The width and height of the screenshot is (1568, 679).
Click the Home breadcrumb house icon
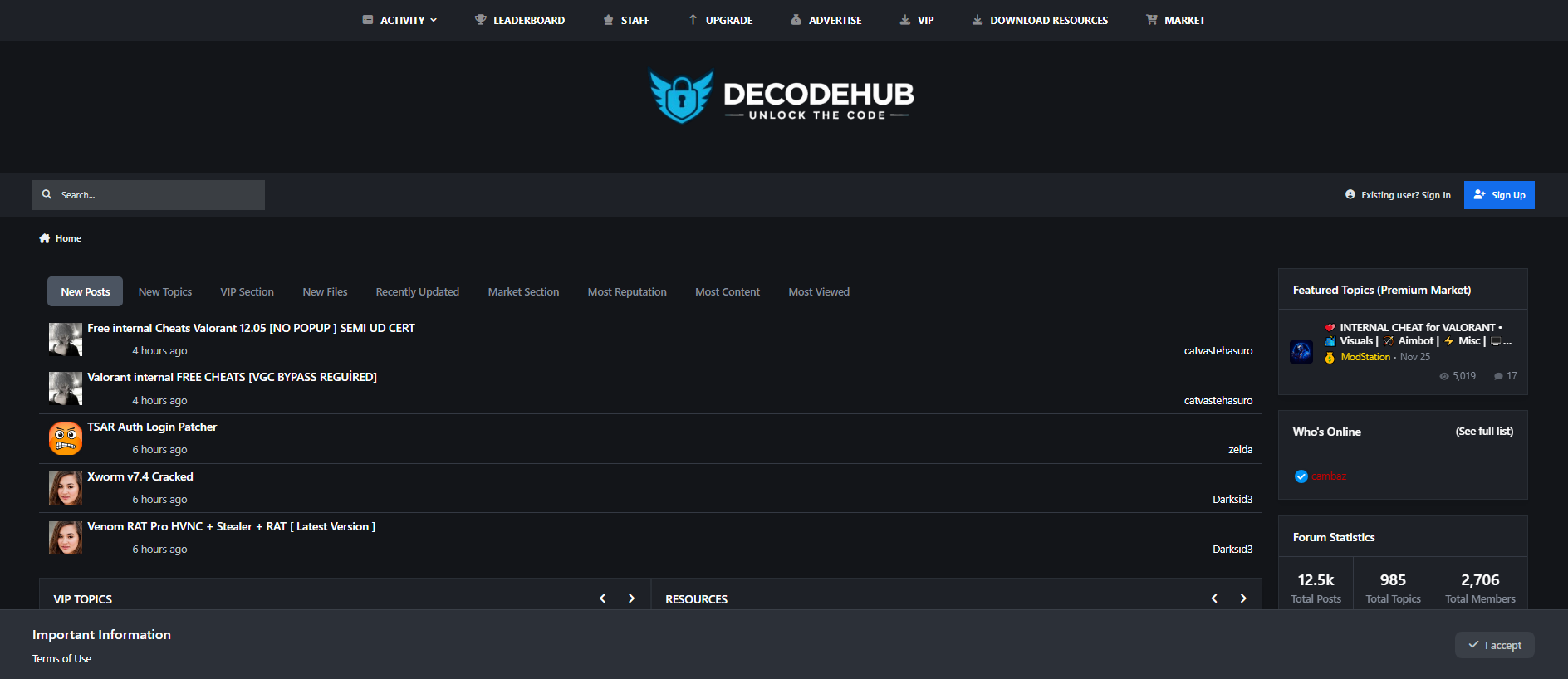coord(45,238)
